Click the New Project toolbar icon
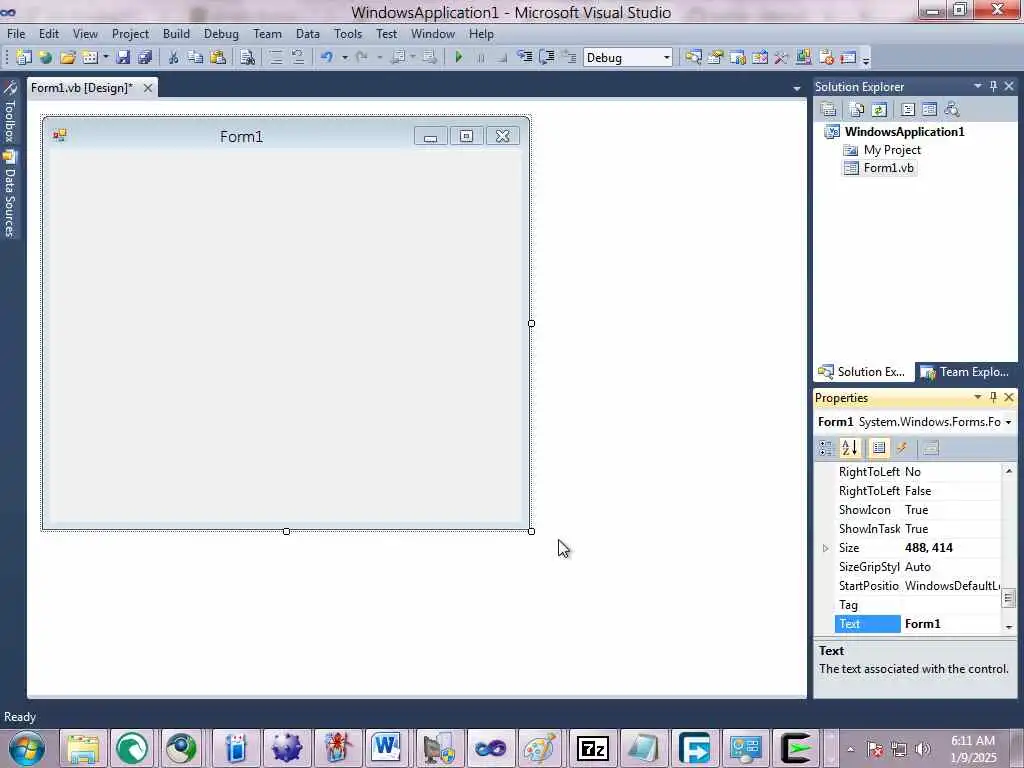This screenshot has height=768, width=1024. (24, 57)
